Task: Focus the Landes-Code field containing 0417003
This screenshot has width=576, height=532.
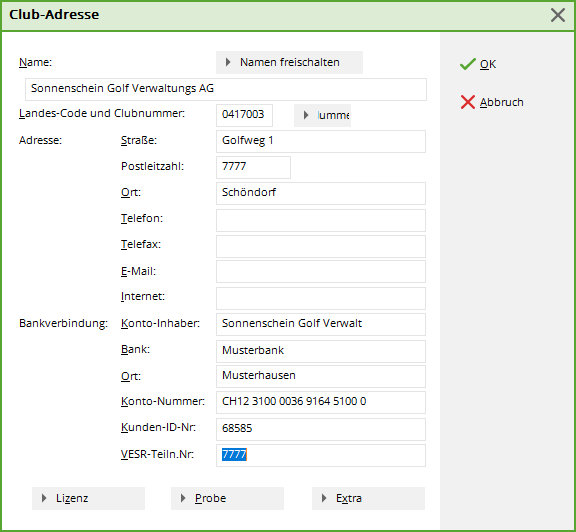Action: click(244, 115)
